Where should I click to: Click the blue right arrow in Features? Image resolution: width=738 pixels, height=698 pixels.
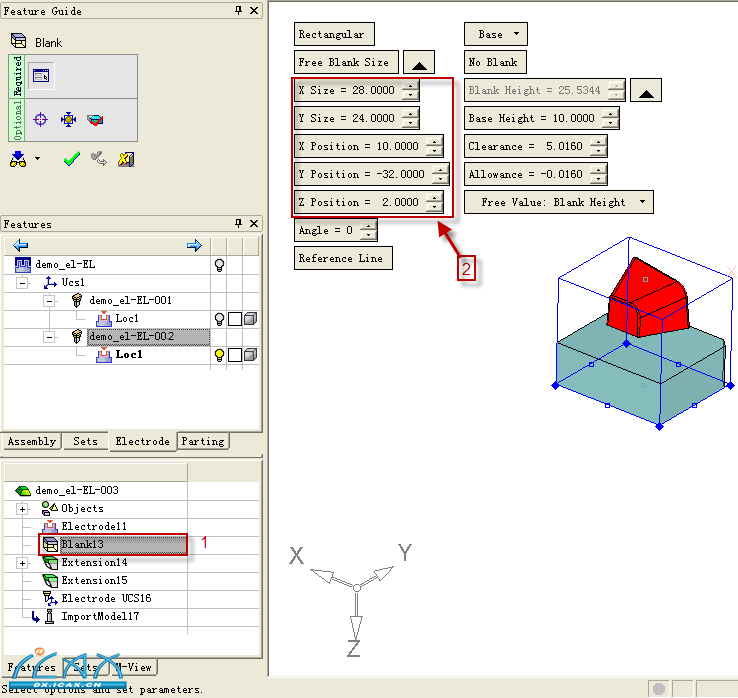click(x=194, y=246)
